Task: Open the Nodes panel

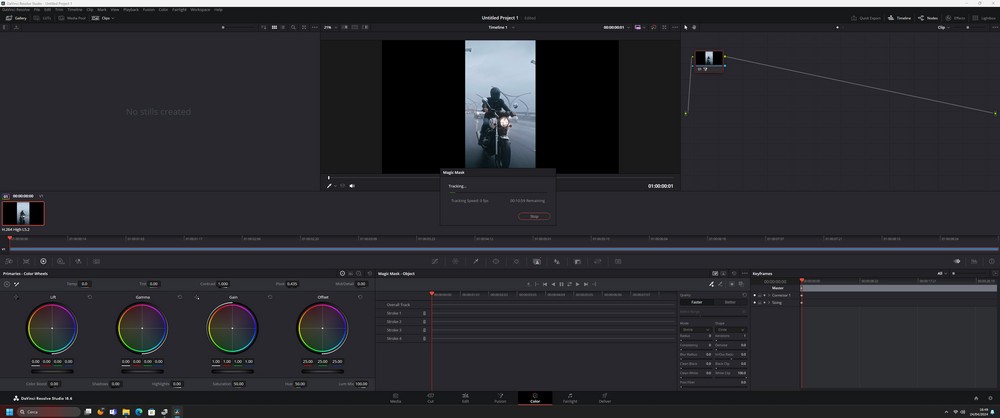Action: (x=927, y=18)
